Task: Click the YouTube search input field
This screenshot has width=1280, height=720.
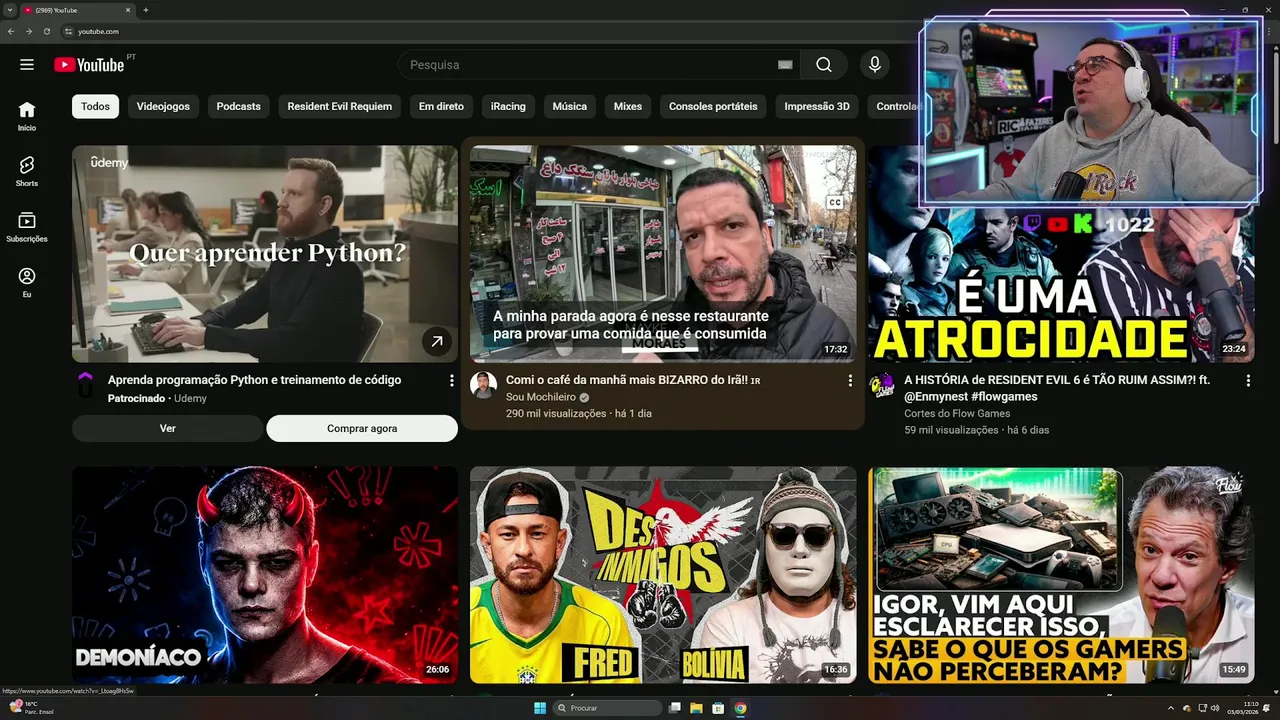Action: click(590, 65)
